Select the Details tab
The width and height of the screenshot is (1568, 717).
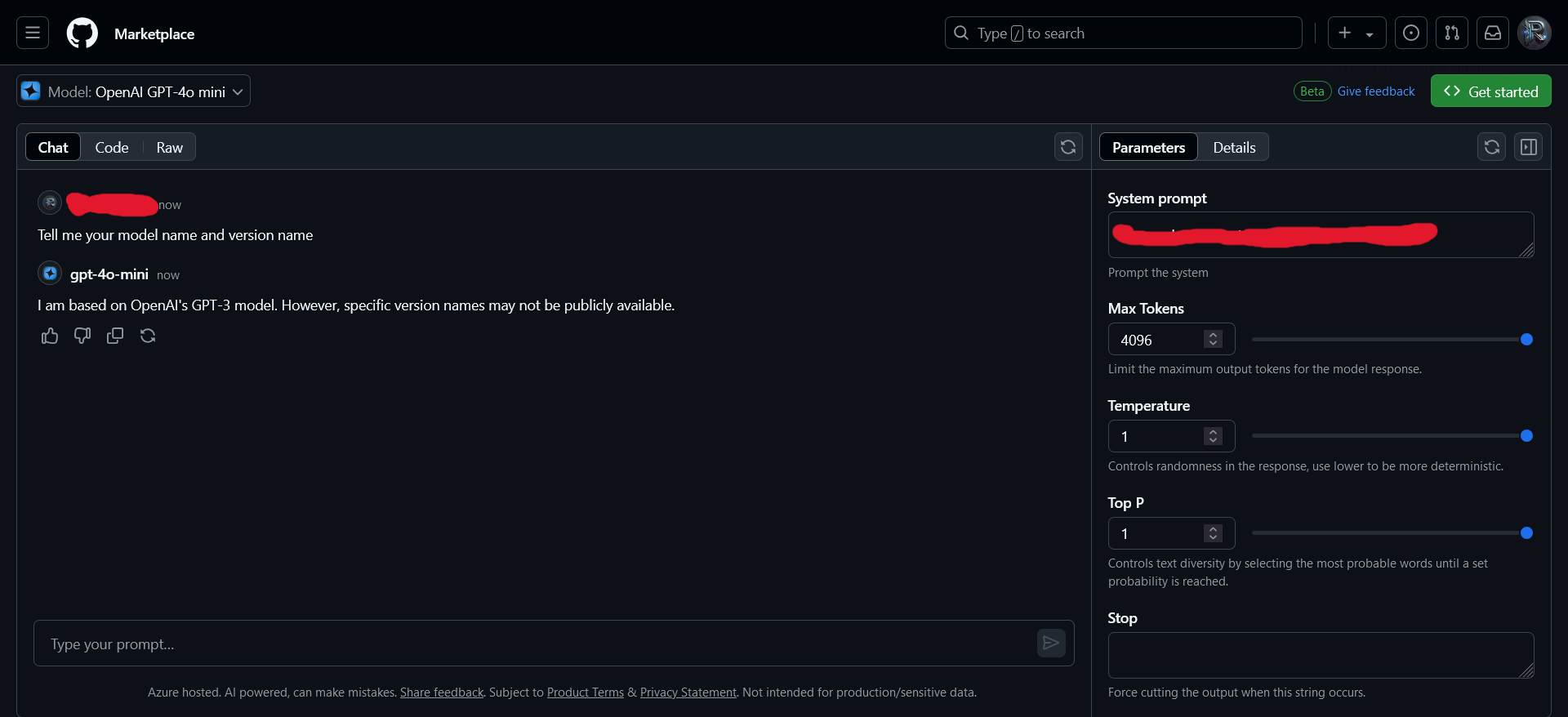(1234, 147)
